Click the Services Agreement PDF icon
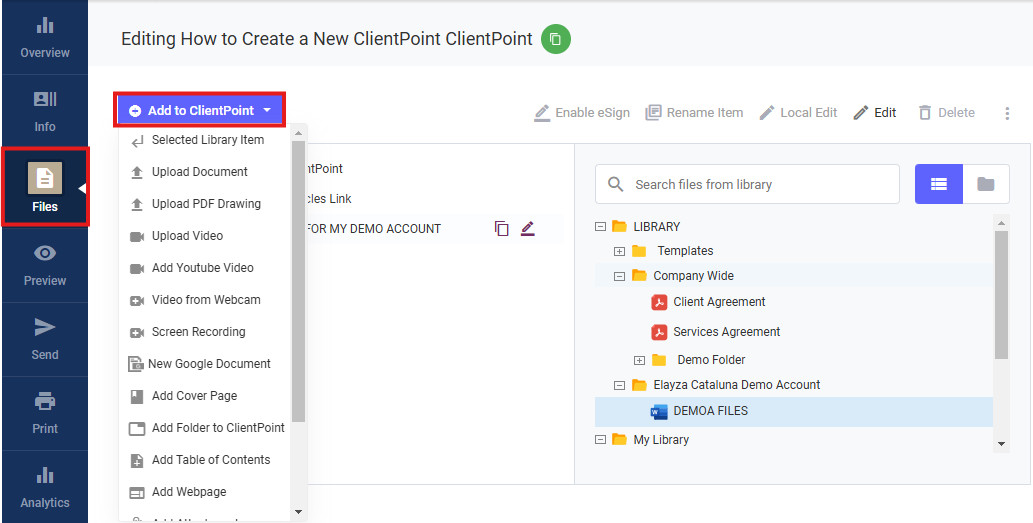Screen dimensions: 1033x523 (x=659, y=332)
